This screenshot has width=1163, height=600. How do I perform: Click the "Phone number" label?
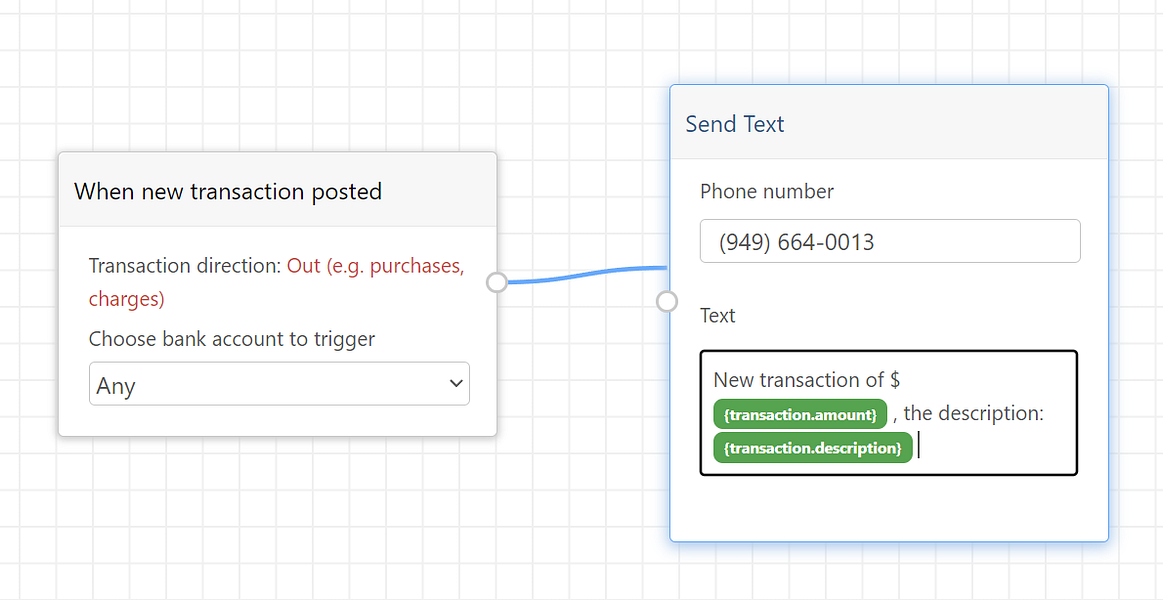[x=766, y=191]
